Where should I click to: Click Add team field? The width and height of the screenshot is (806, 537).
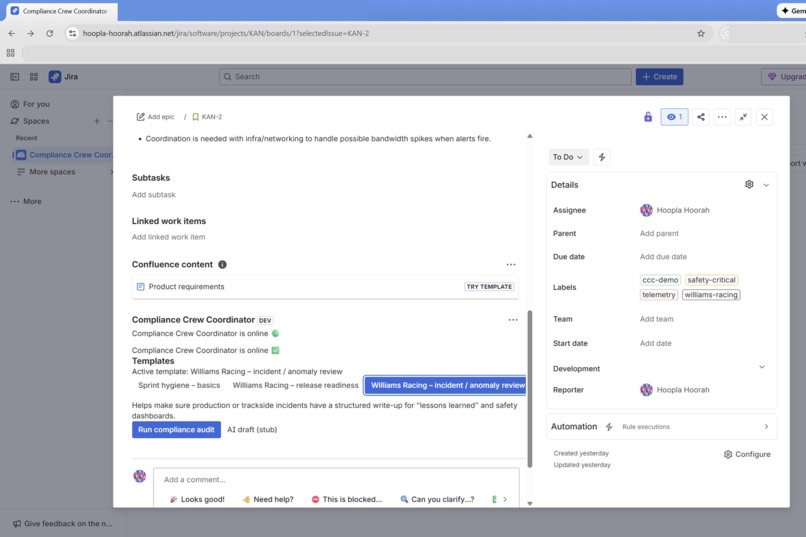(656, 319)
